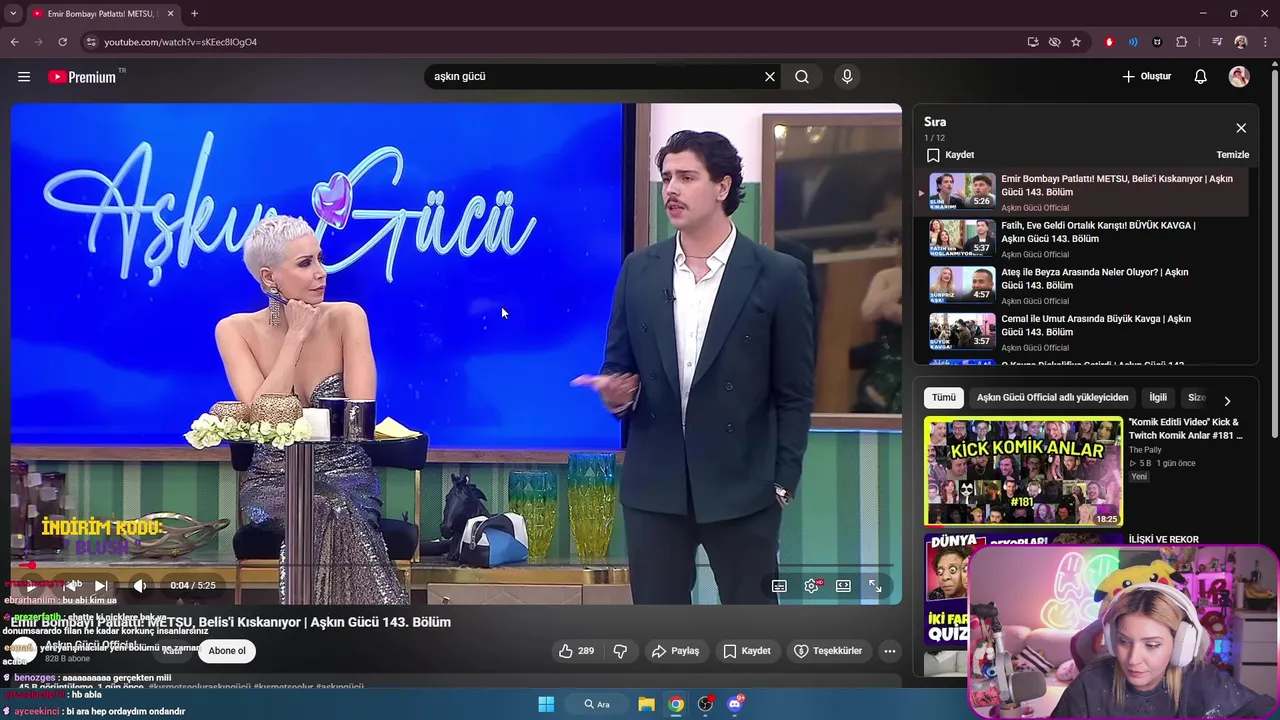This screenshot has height=720, width=1280.
Task: Send thanks via Teşekkürler button
Action: point(828,651)
